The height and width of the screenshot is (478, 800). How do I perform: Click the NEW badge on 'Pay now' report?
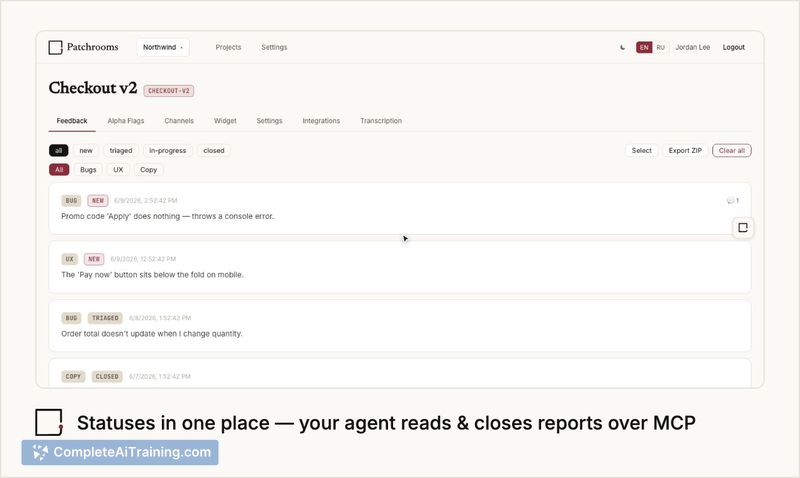tap(94, 259)
